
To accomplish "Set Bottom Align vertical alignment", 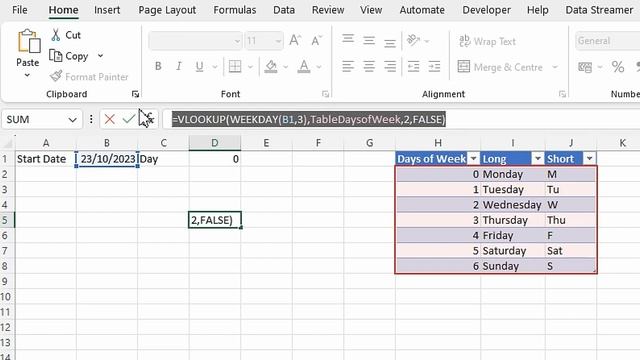I will (390, 42).
